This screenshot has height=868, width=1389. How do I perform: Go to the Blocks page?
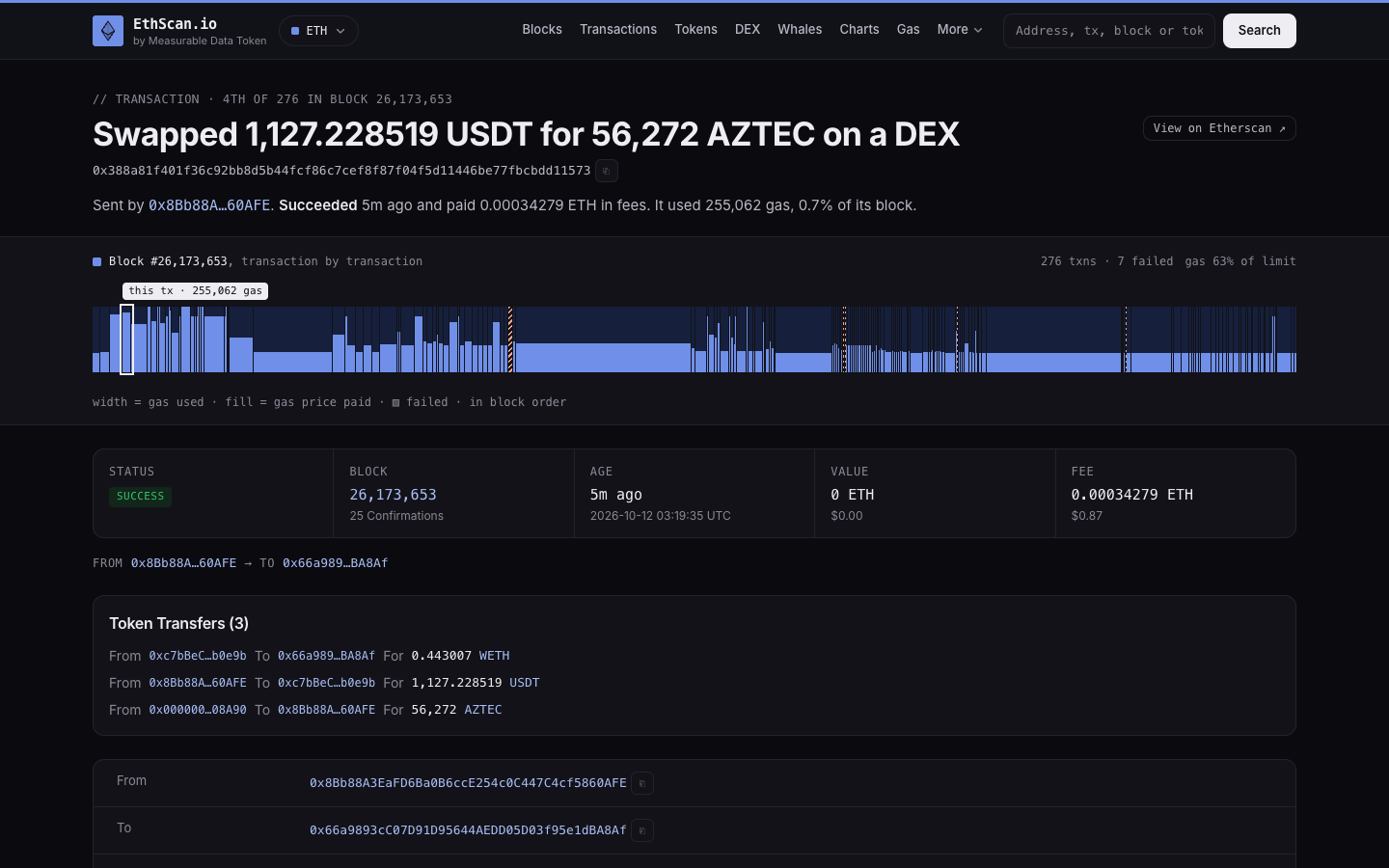click(x=542, y=30)
